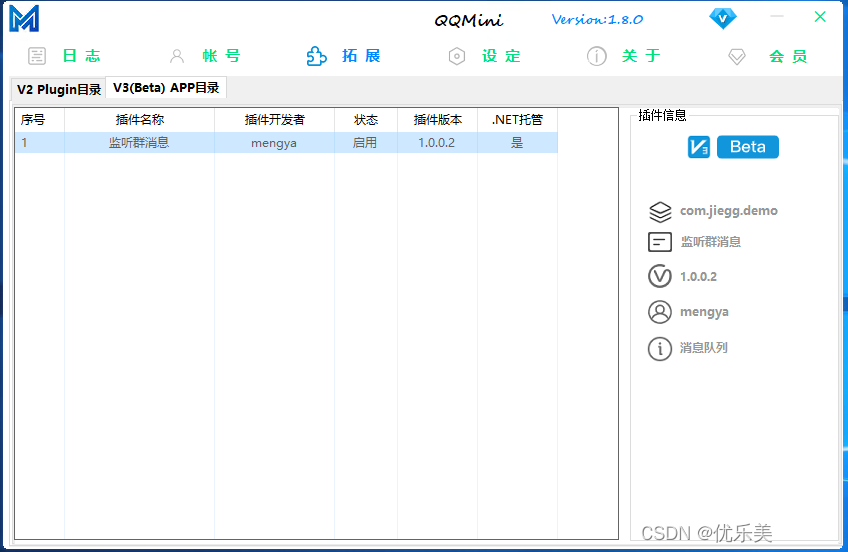This screenshot has width=848, height=552.
Task: Click 消息队列 description text
Action: point(704,348)
